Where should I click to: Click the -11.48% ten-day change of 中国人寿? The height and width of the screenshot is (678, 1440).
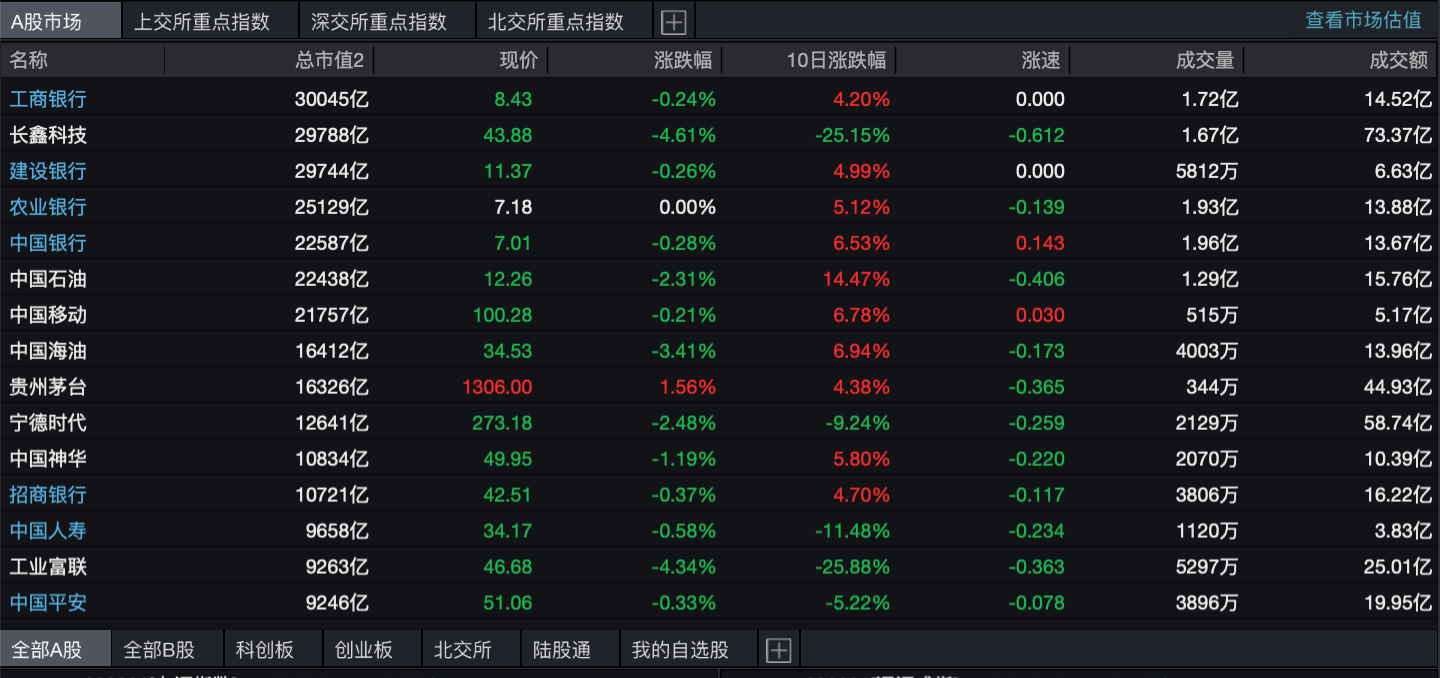pos(853,531)
